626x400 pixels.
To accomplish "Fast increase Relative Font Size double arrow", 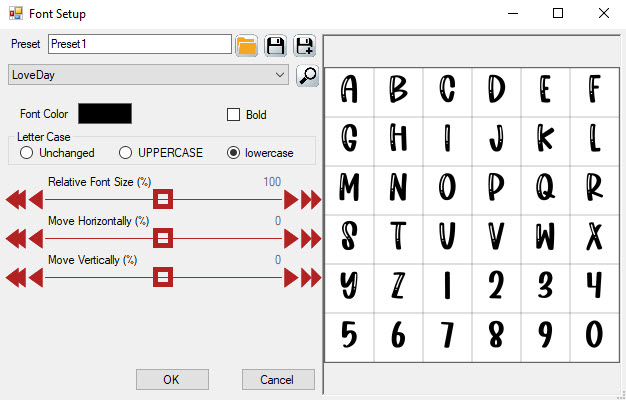I will (311, 200).
